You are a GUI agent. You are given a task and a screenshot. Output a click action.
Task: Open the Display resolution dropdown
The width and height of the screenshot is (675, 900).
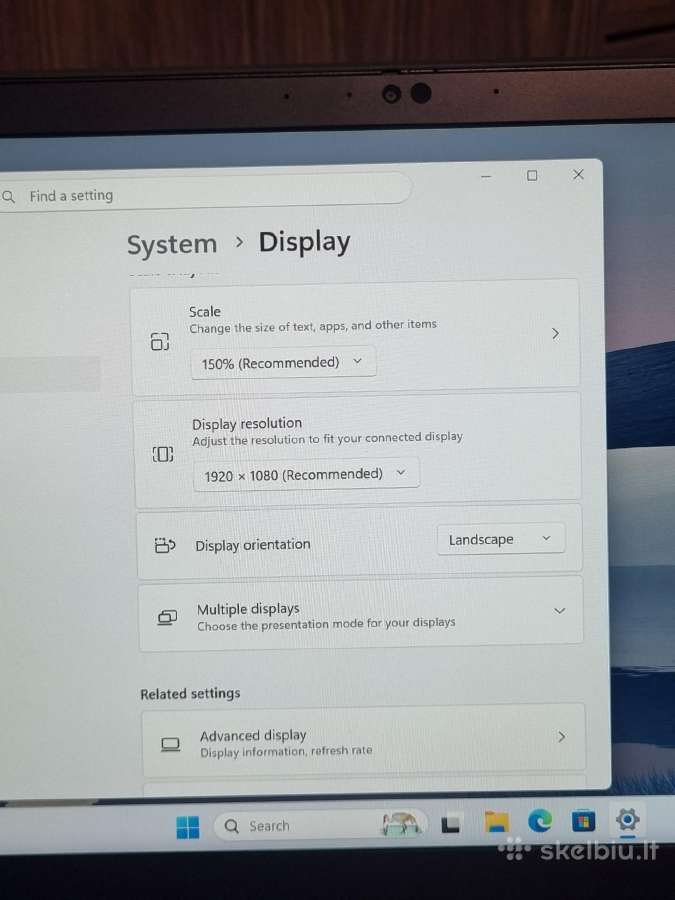pyautogui.click(x=306, y=475)
